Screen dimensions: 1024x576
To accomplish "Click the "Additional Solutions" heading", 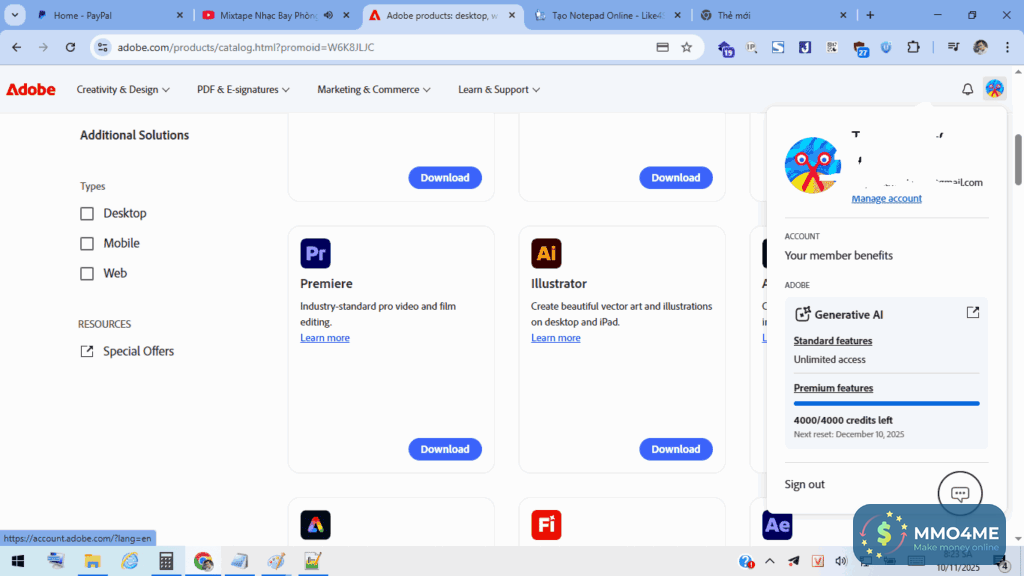I will point(135,135).
